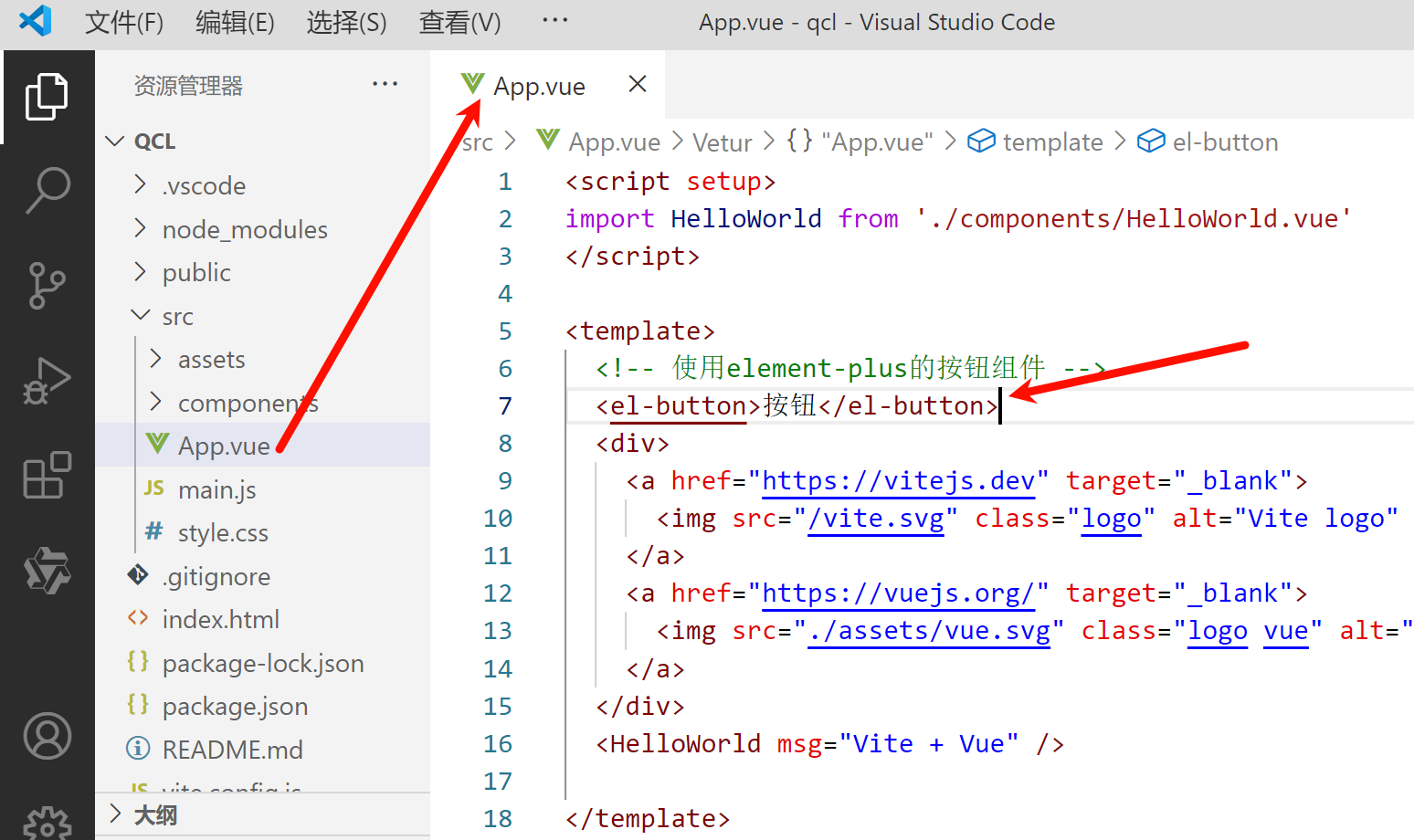Expand the public folder
Viewport: 1414px width, 840px height.
pyautogui.click(x=140, y=271)
